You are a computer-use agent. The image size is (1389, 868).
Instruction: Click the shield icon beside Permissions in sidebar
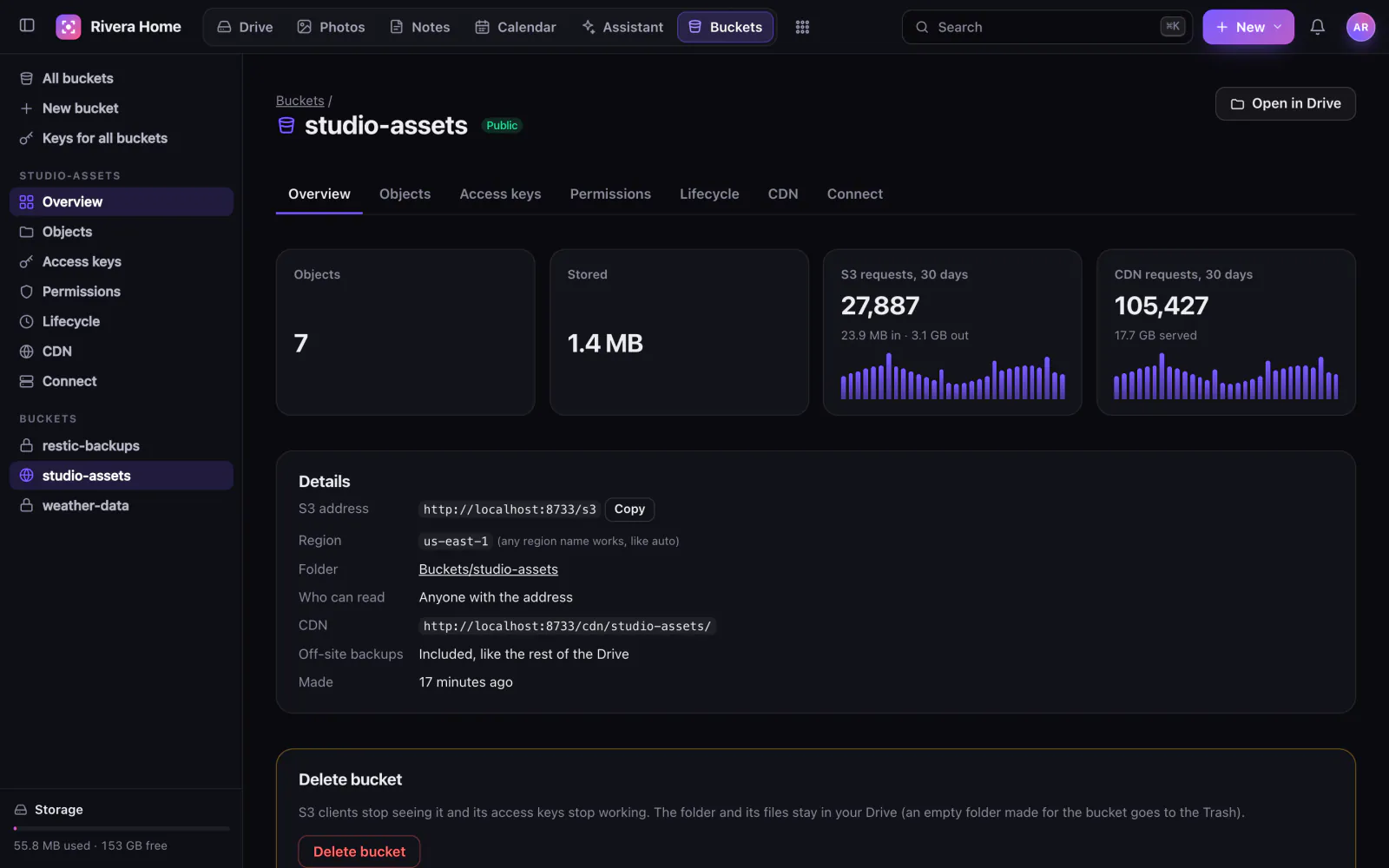tap(27, 292)
